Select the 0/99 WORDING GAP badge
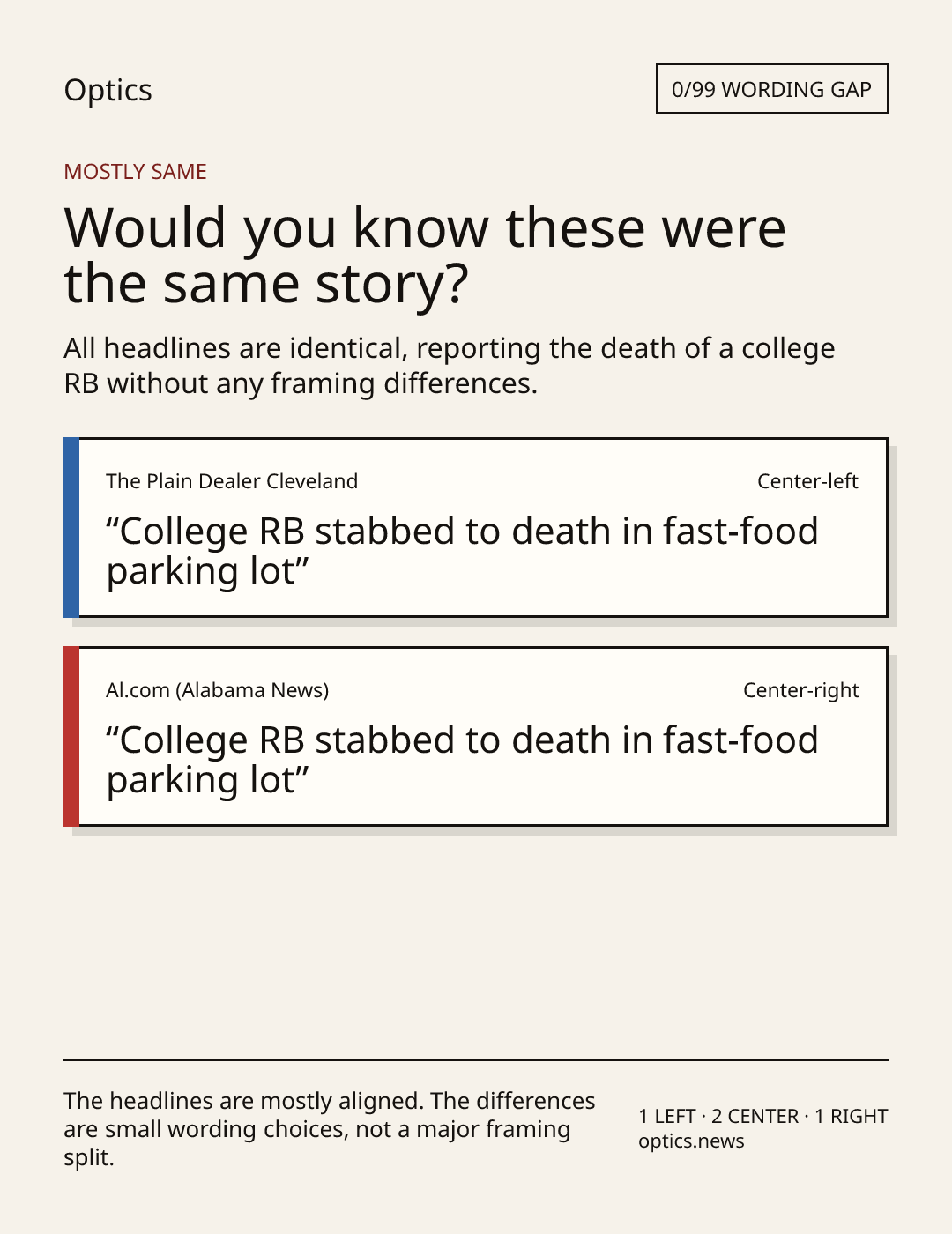The image size is (952, 1234). [771, 89]
